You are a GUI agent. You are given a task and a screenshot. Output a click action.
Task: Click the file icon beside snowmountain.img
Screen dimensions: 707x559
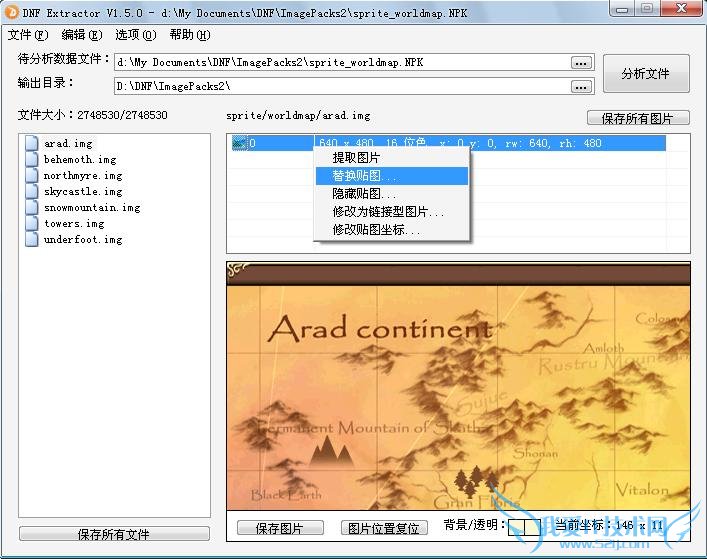point(32,207)
